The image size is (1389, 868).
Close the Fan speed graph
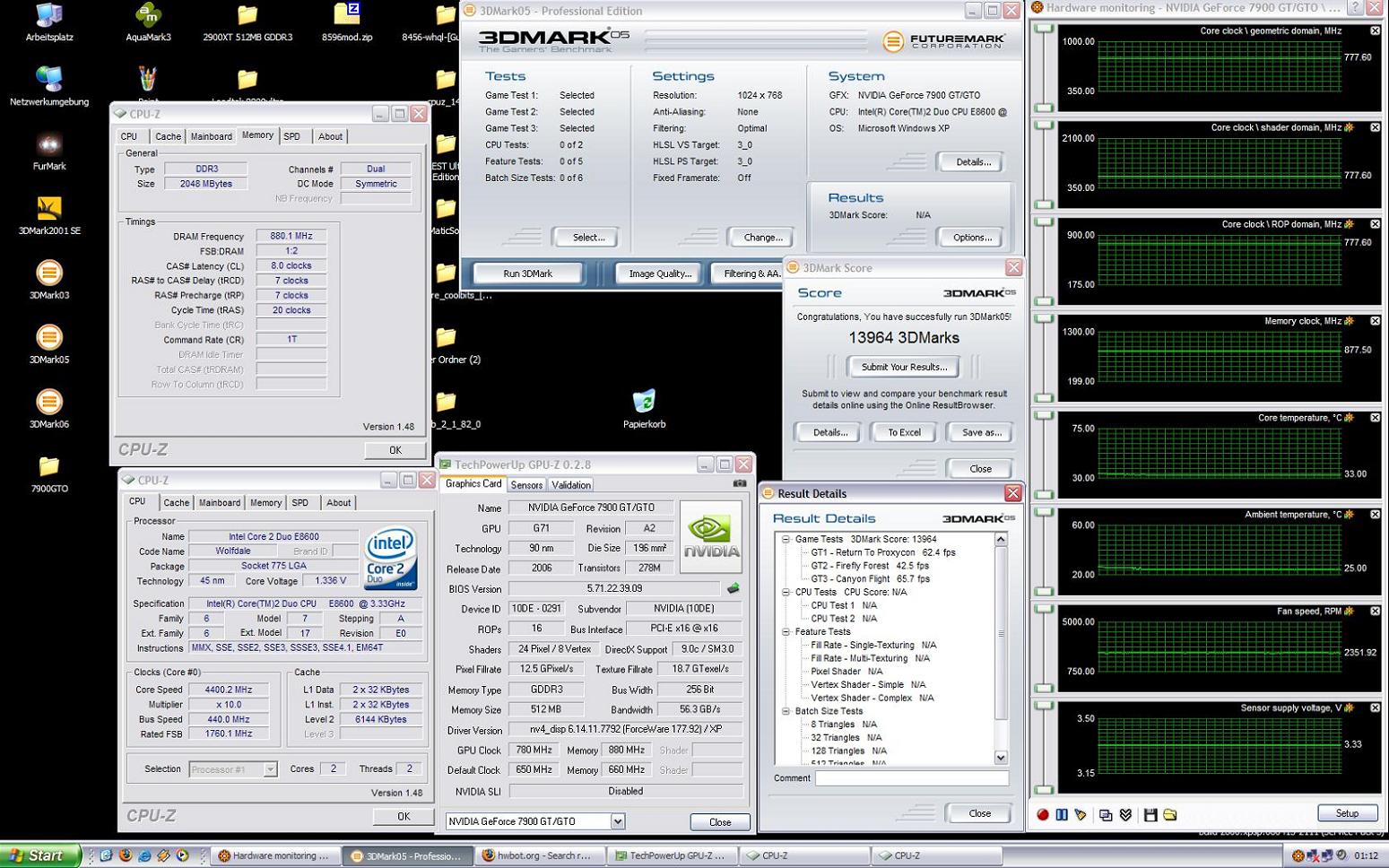pos(1375,612)
